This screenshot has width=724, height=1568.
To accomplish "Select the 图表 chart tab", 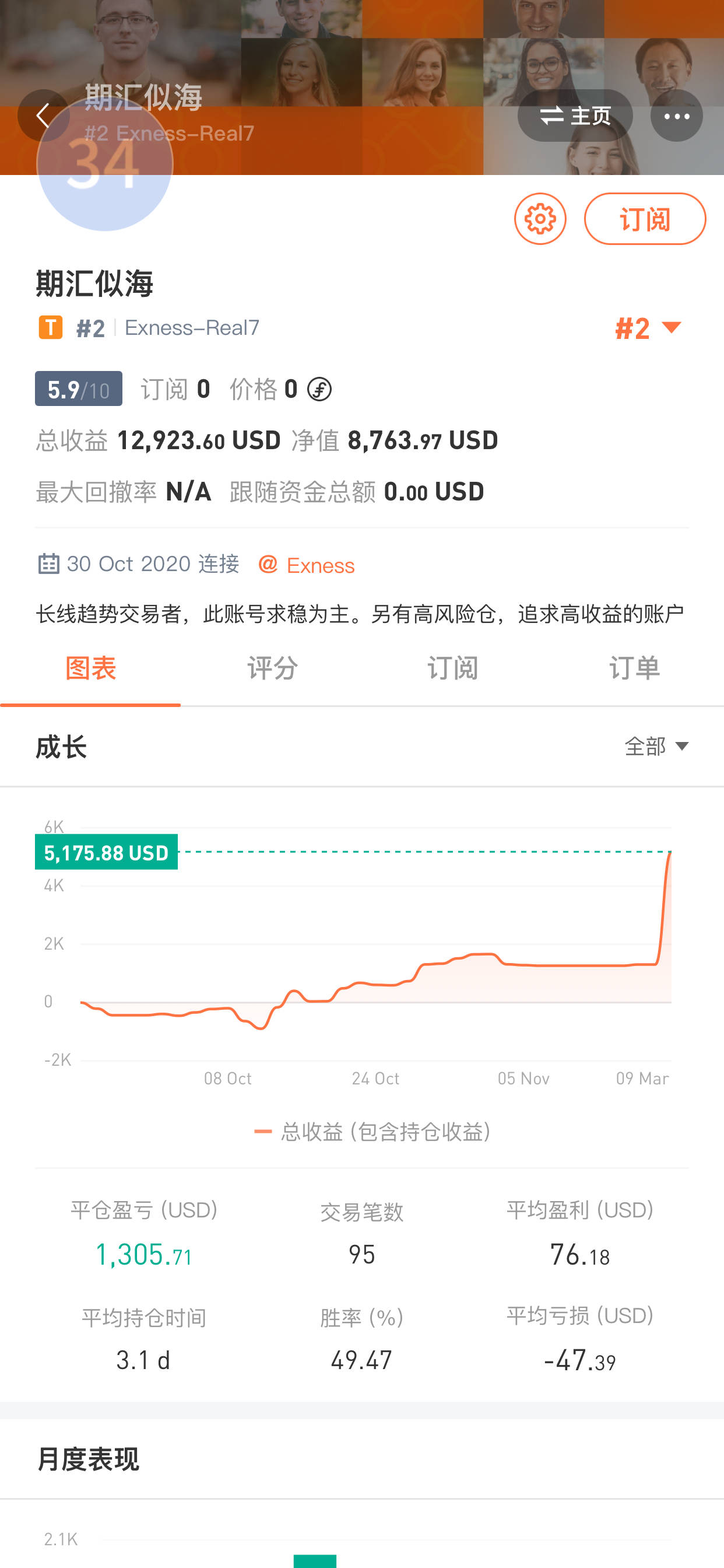I will (x=91, y=668).
